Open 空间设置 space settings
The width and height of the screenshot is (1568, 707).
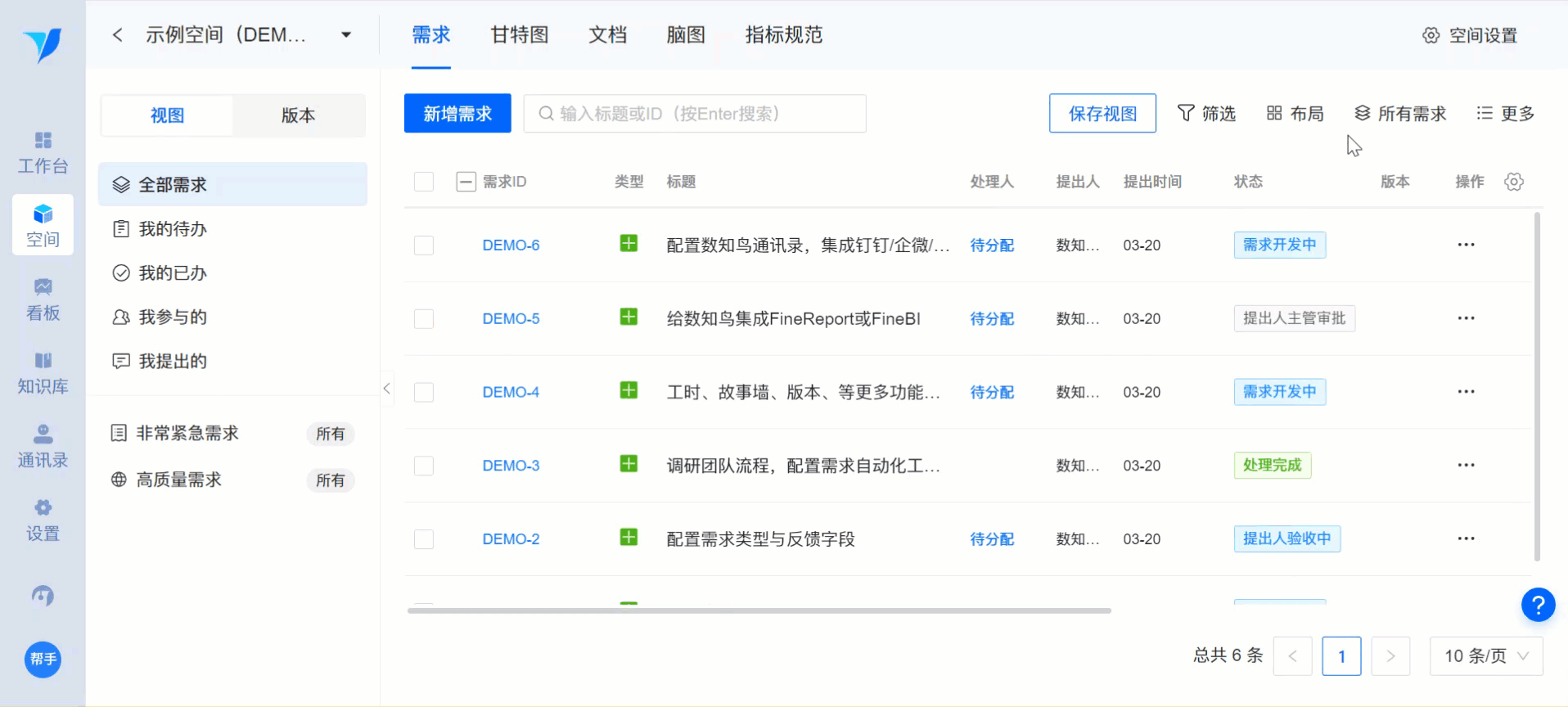(1470, 35)
